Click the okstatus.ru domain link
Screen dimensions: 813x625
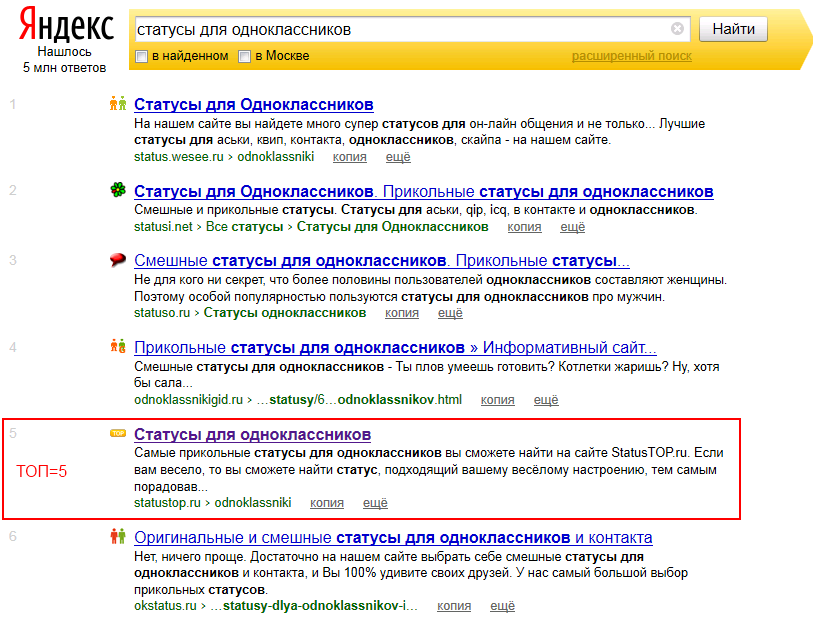pyautogui.click(x=165, y=606)
